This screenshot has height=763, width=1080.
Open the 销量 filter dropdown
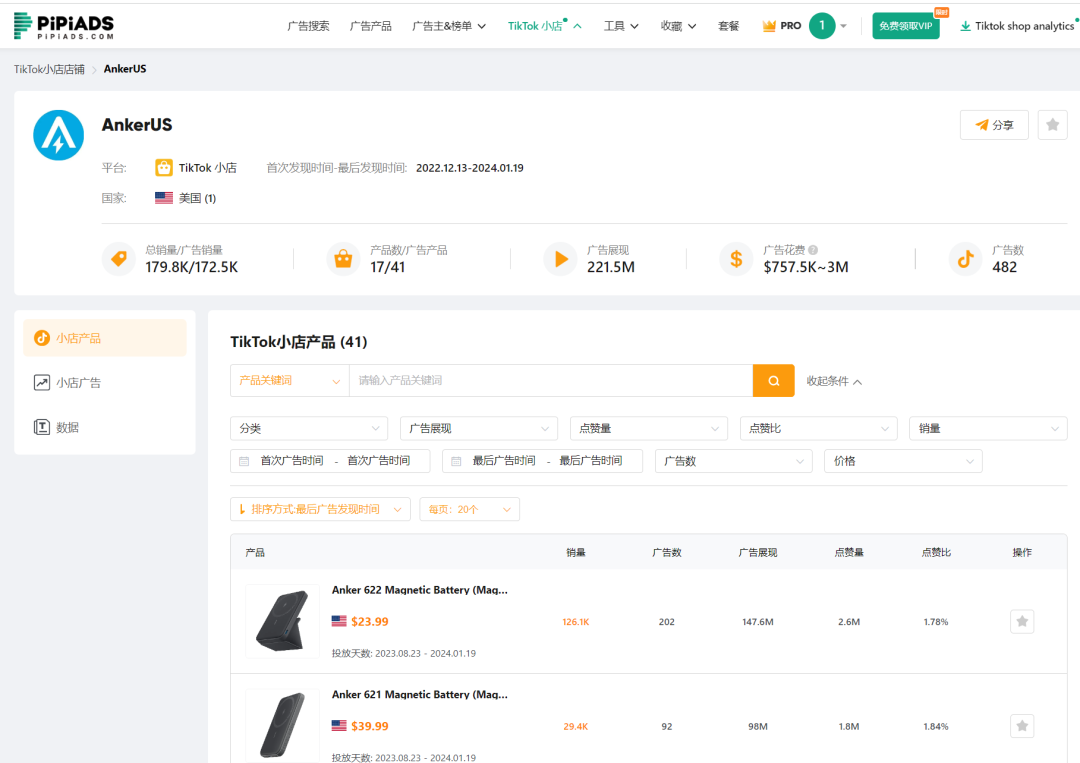click(988, 428)
